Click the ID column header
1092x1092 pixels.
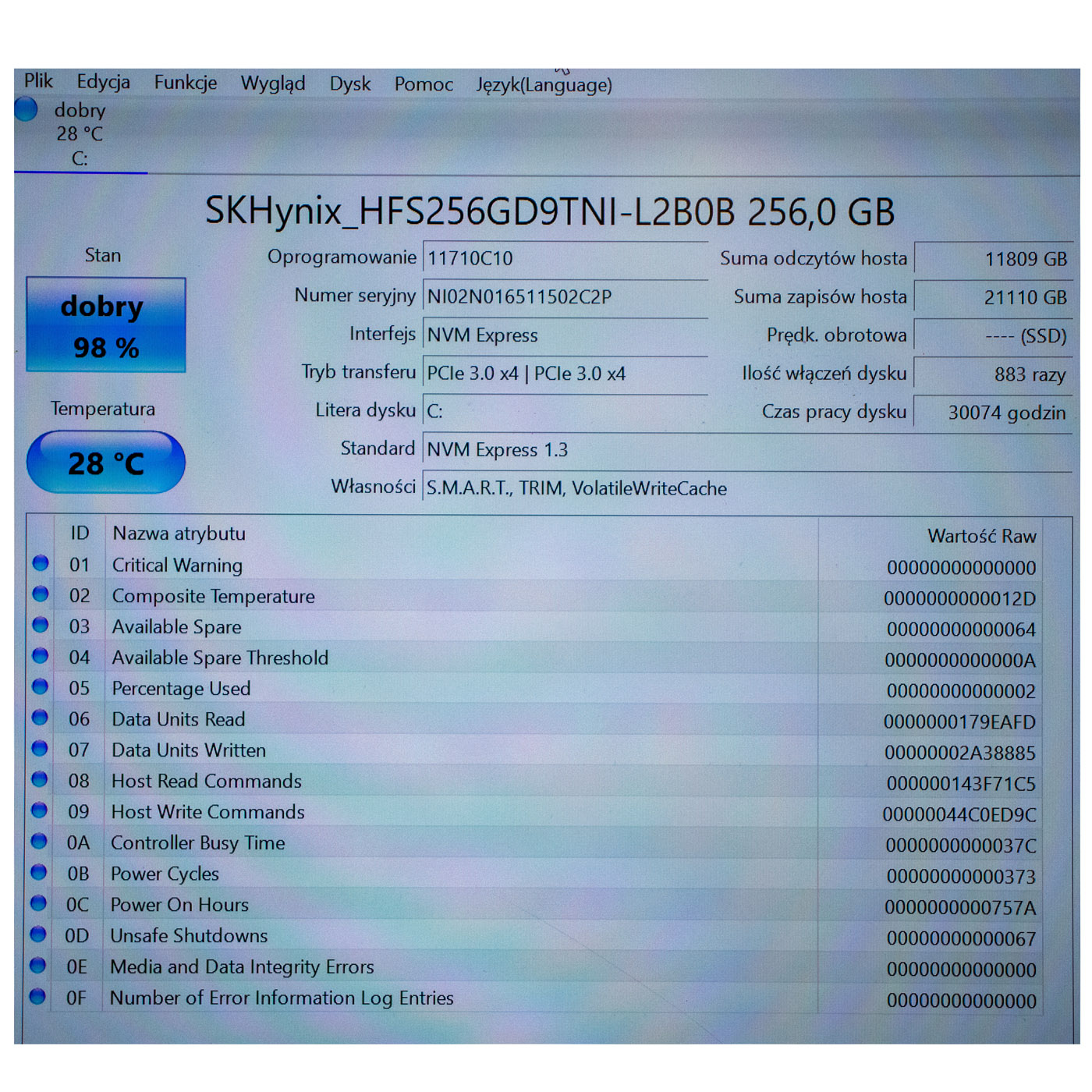80,533
